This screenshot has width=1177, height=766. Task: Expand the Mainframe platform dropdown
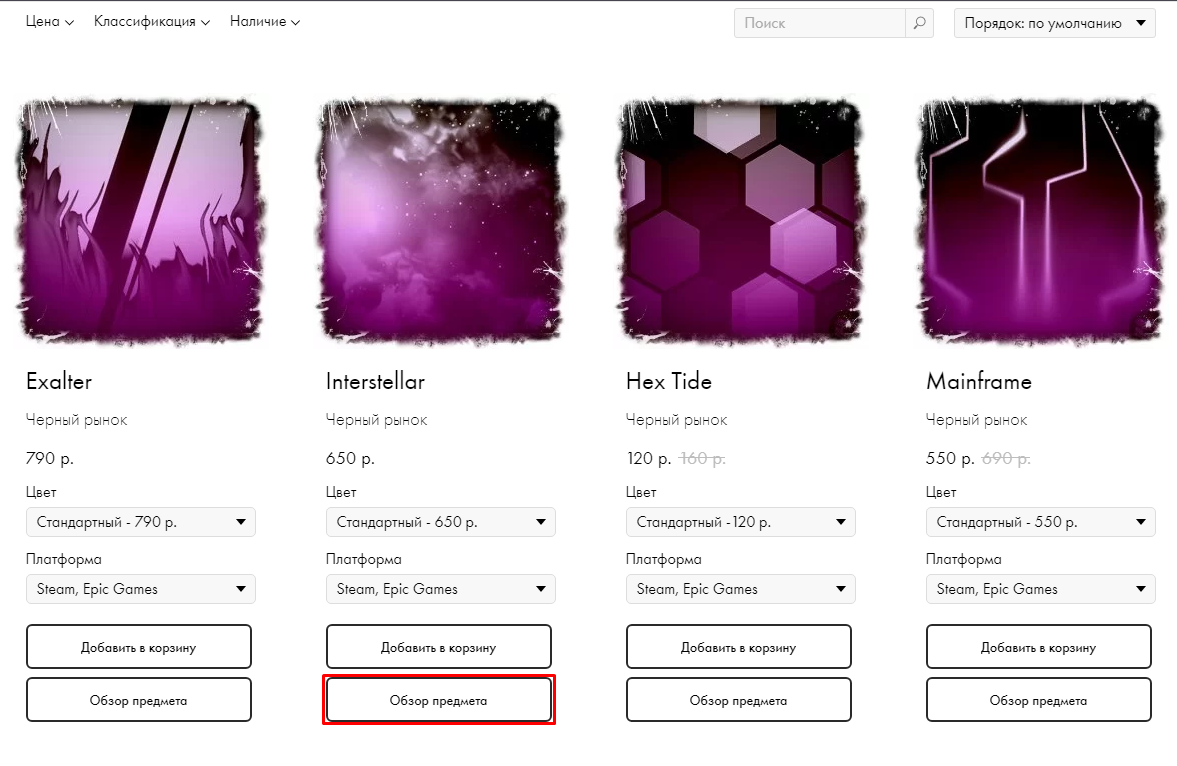pos(1040,589)
